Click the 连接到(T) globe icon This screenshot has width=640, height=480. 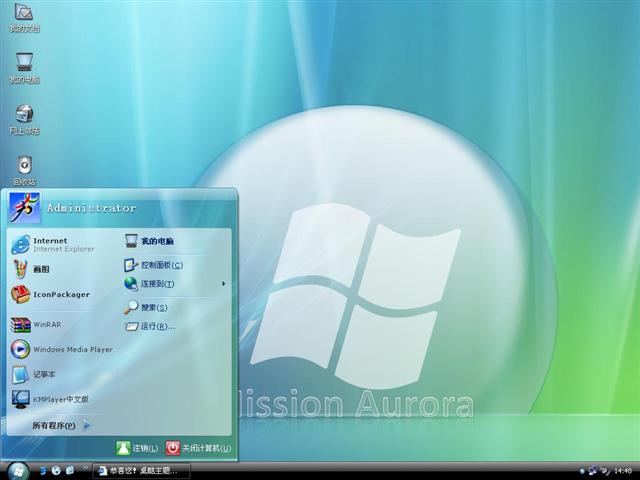[x=131, y=283]
